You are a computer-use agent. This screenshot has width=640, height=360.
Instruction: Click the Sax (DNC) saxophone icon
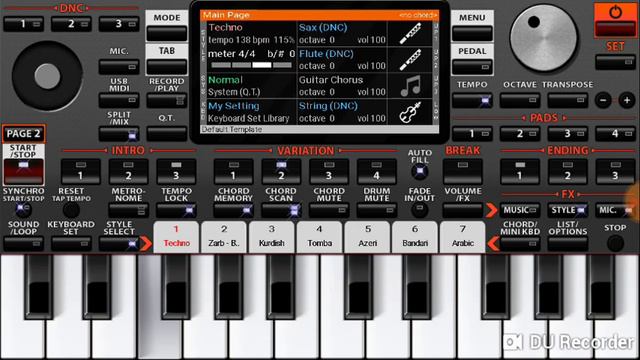(x=410, y=33)
